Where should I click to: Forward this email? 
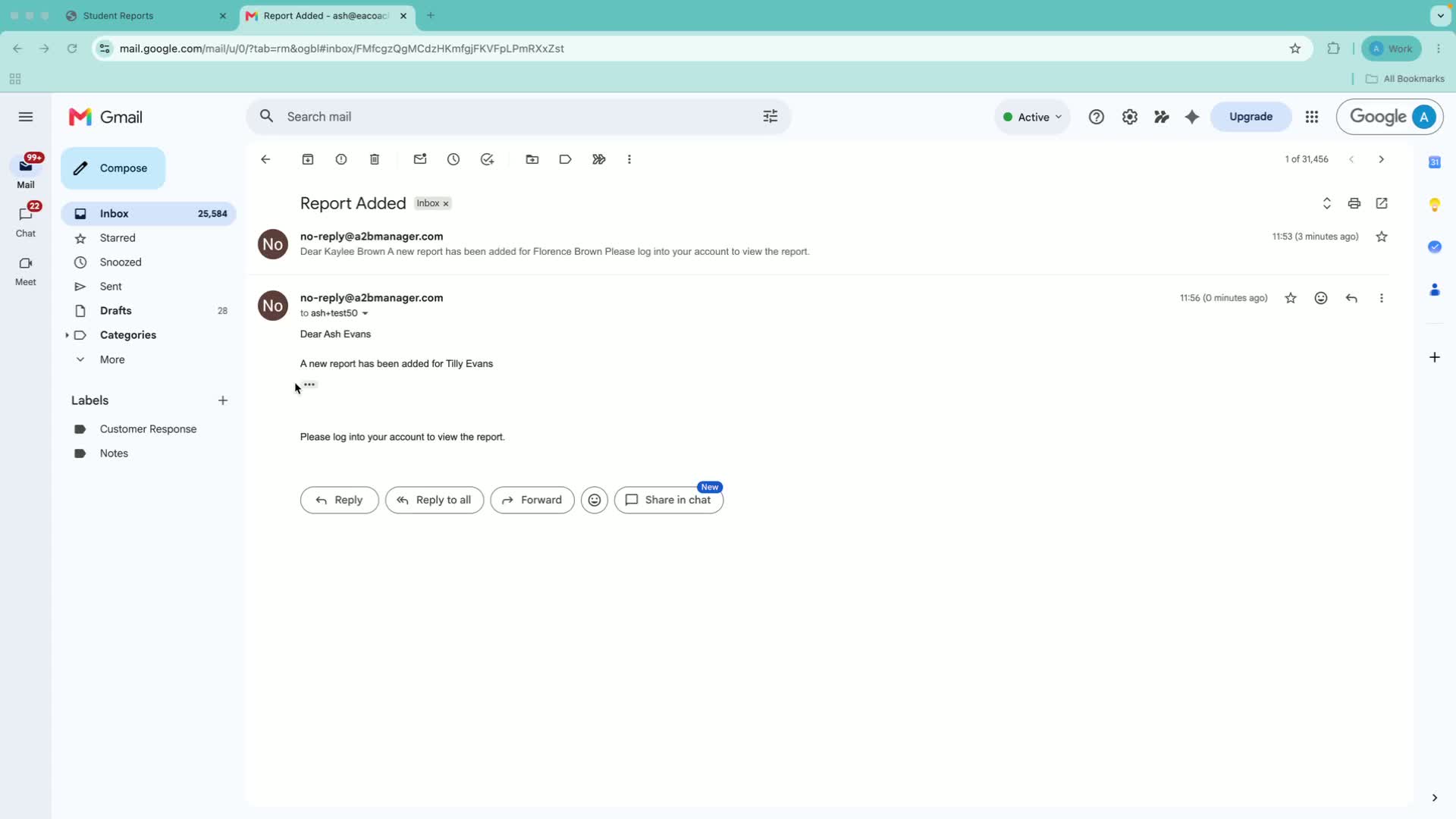click(x=532, y=500)
